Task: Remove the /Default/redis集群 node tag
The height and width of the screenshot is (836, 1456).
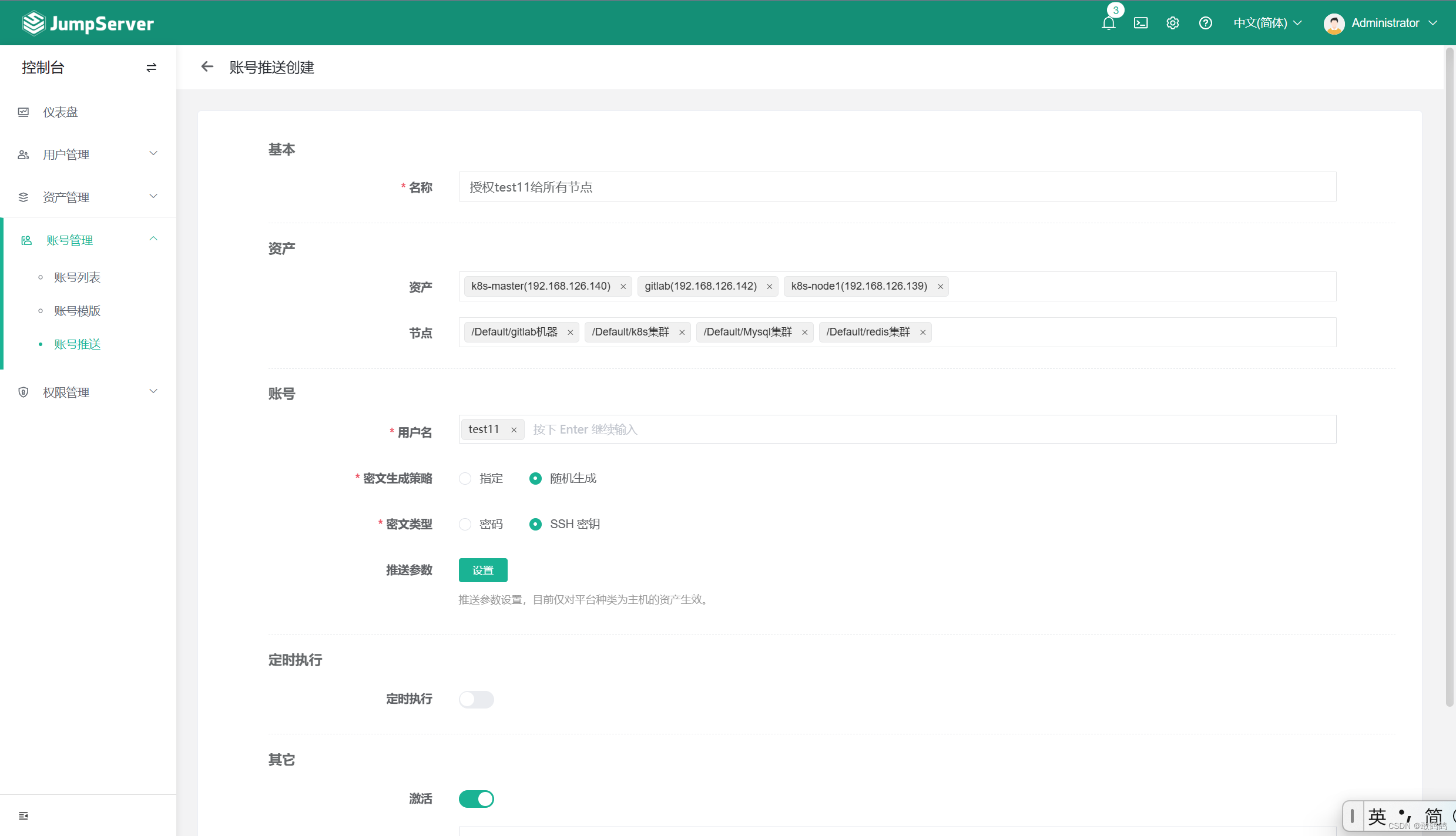Action: point(922,333)
